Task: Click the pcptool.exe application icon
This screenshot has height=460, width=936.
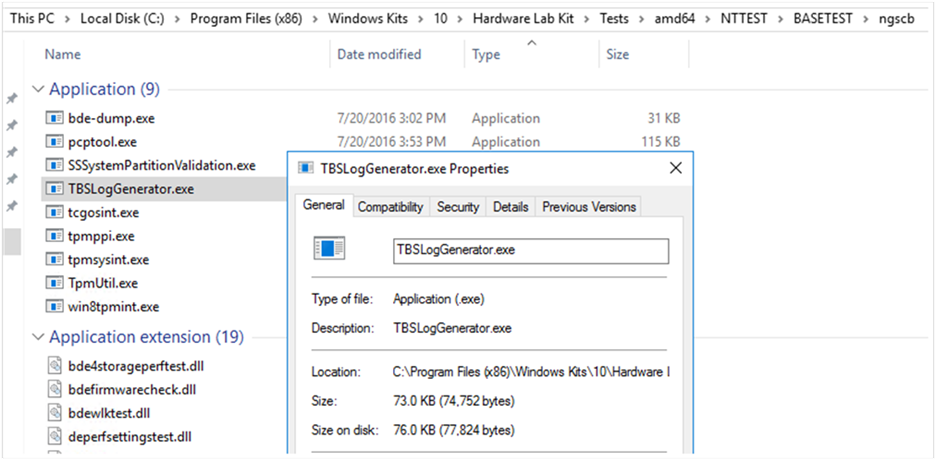Action: pos(54,142)
